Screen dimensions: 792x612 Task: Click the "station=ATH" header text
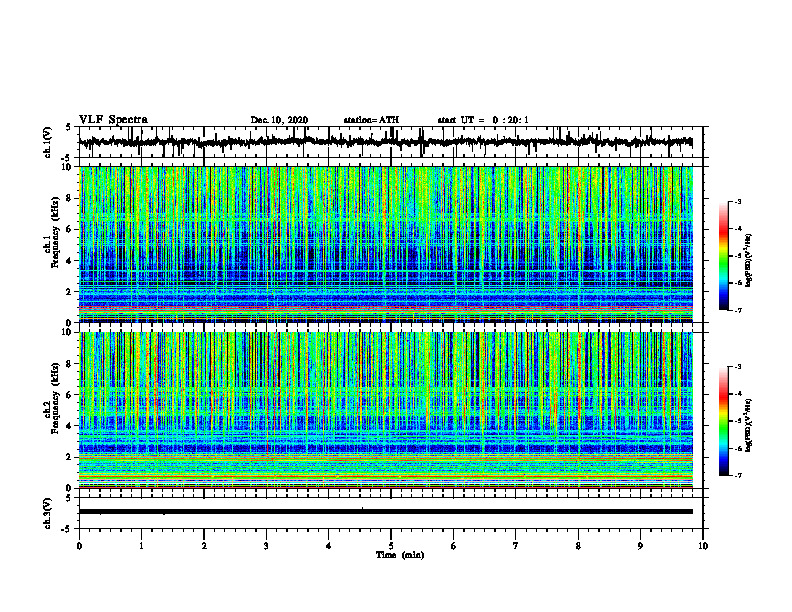[371, 120]
